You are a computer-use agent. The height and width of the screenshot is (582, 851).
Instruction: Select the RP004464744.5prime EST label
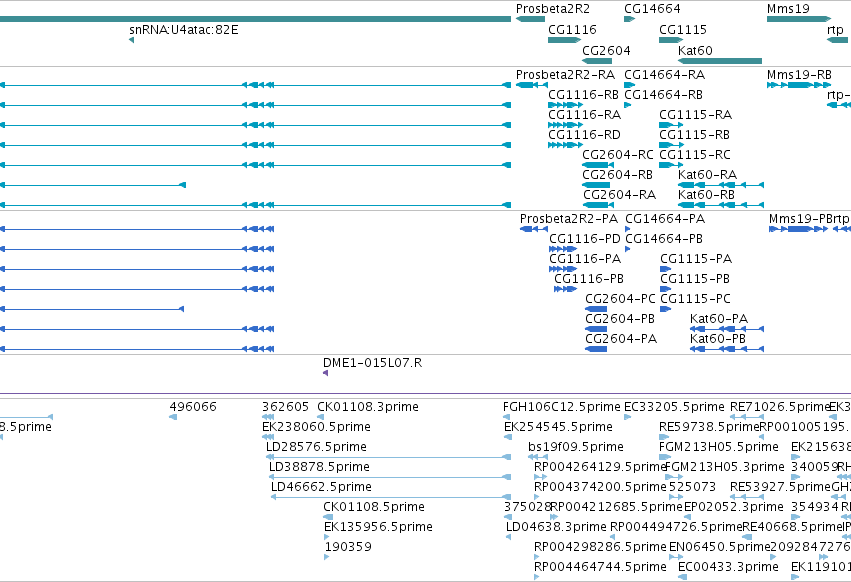(x=600, y=568)
